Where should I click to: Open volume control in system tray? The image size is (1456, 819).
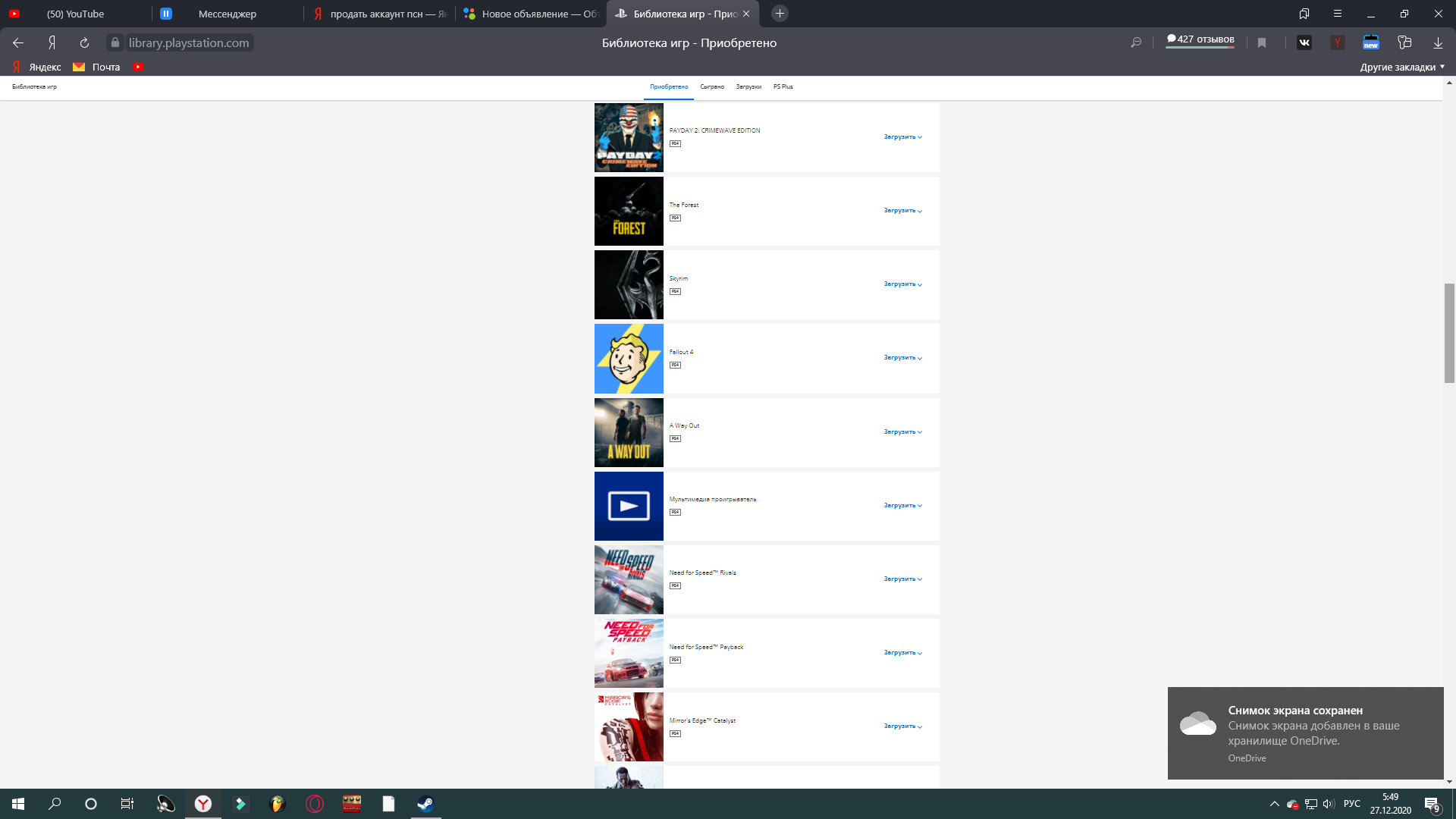(x=1329, y=804)
